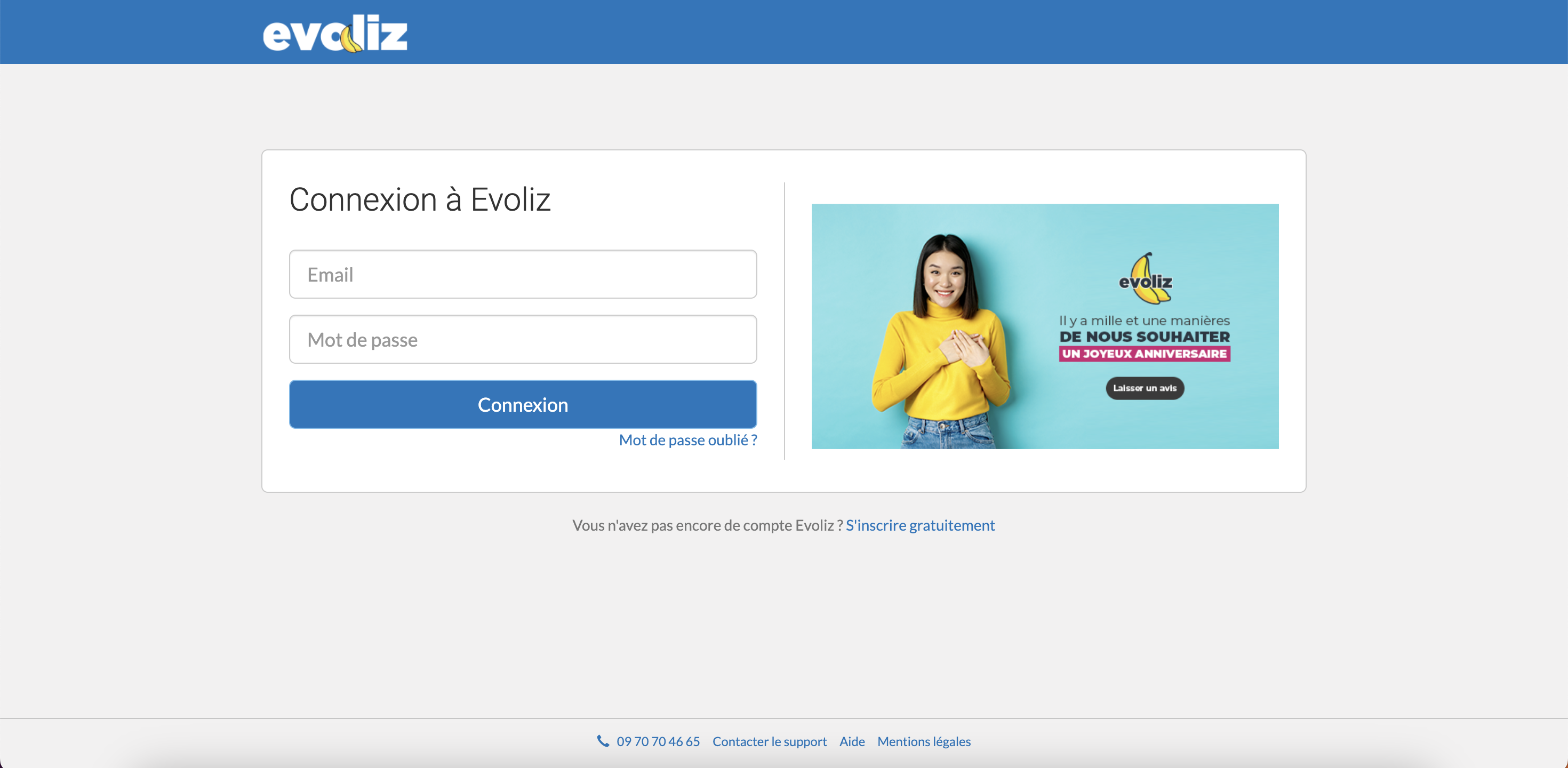Click the phone icon in footer
The image size is (1568, 768).
603,741
